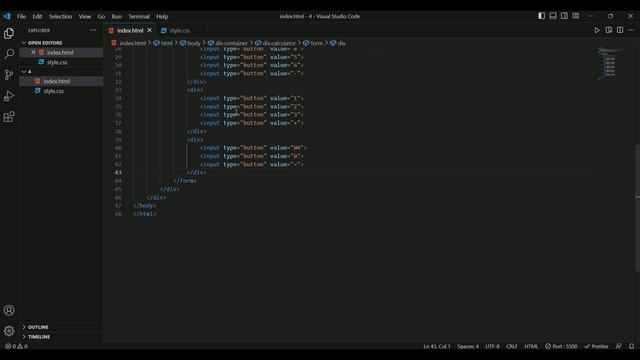This screenshot has width=640, height=360.
Task: Open style.css in folder 4 tree
Action: [x=53, y=91]
